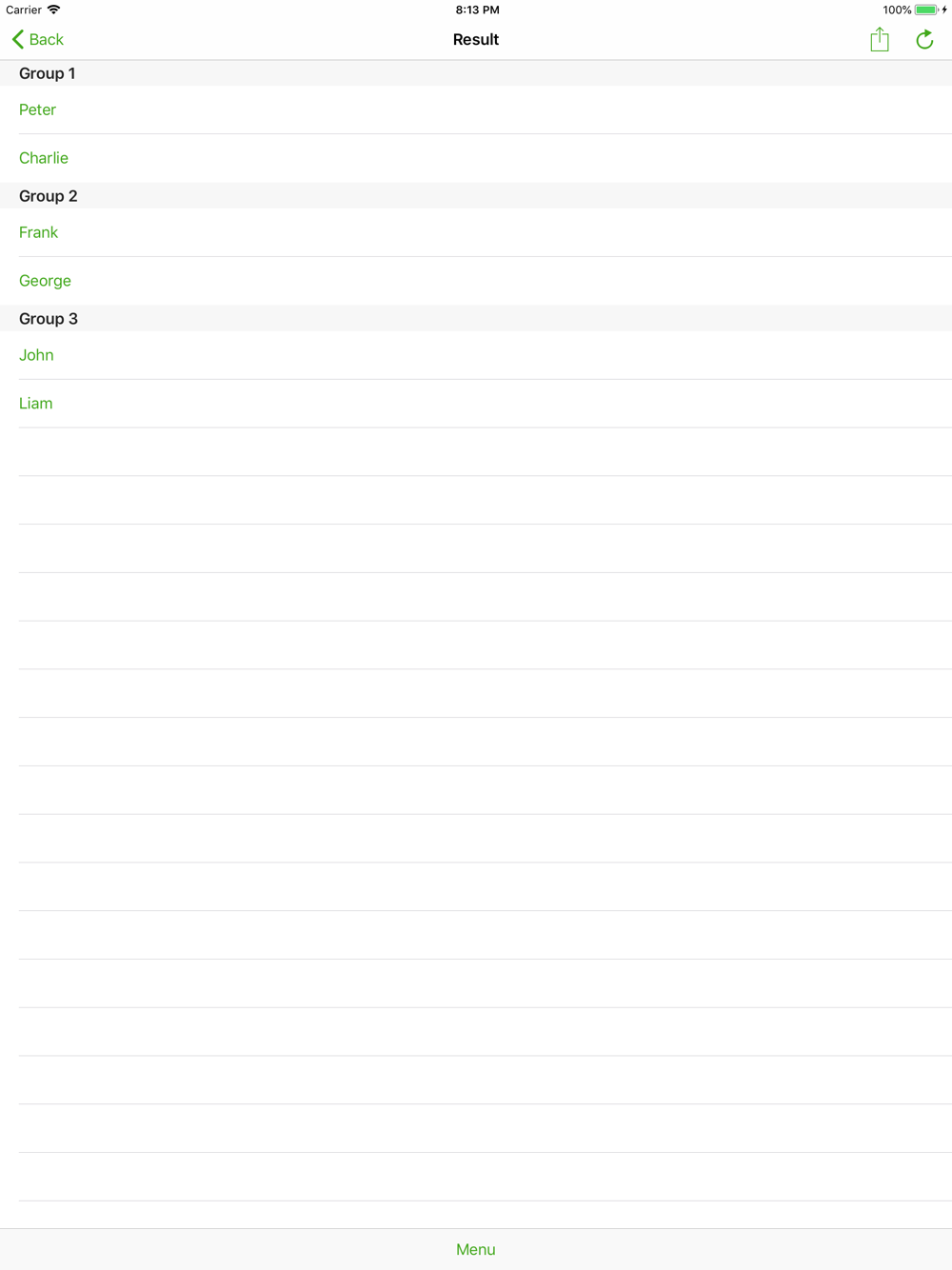Tap the back chevron arrow
Viewport: 952px width, 1270px height.
17,39
